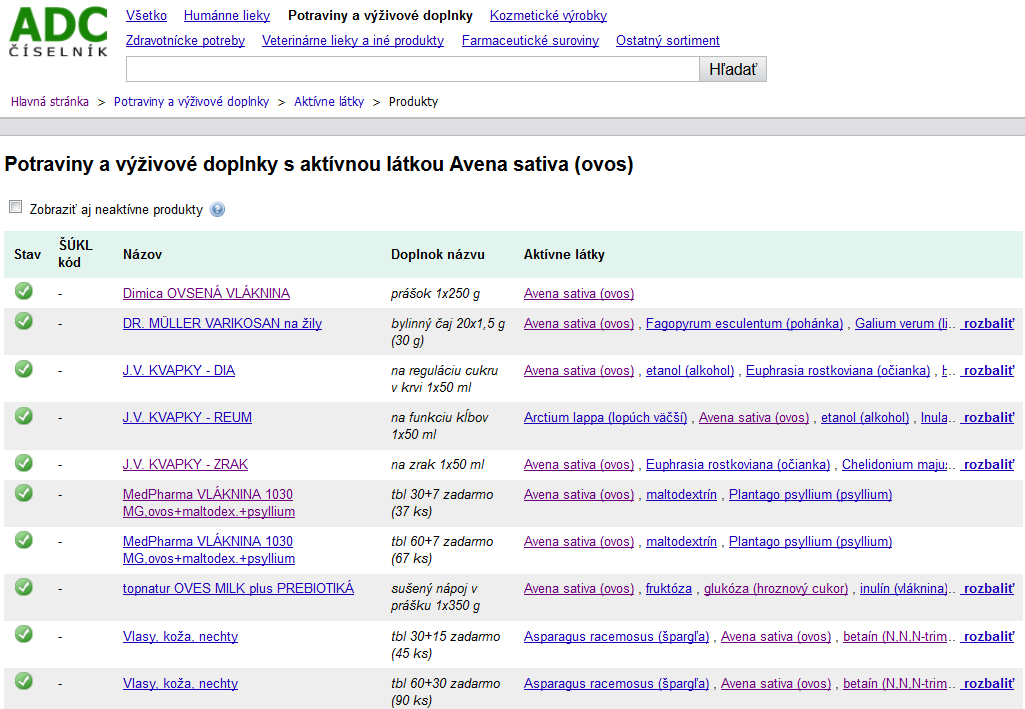Go to Potraviny a výživové doplnky breadcrumb
Viewport: 1025px width, 709px height.
[192, 101]
